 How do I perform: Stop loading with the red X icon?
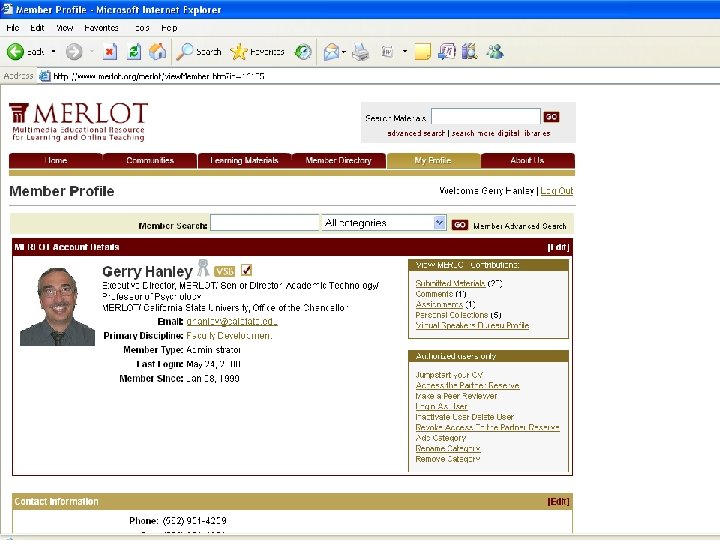point(109,52)
